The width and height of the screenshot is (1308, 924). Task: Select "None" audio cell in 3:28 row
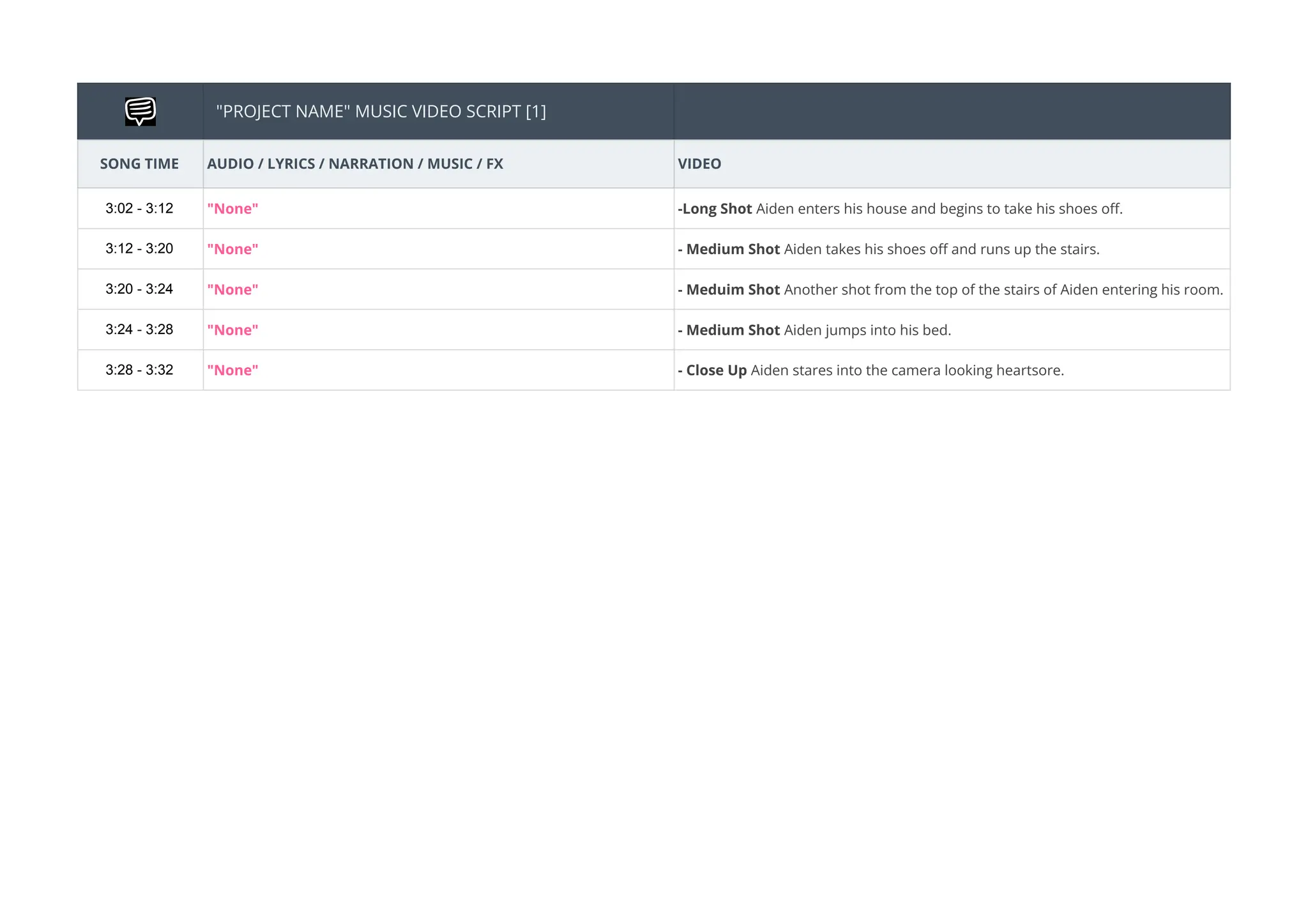[x=232, y=370]
